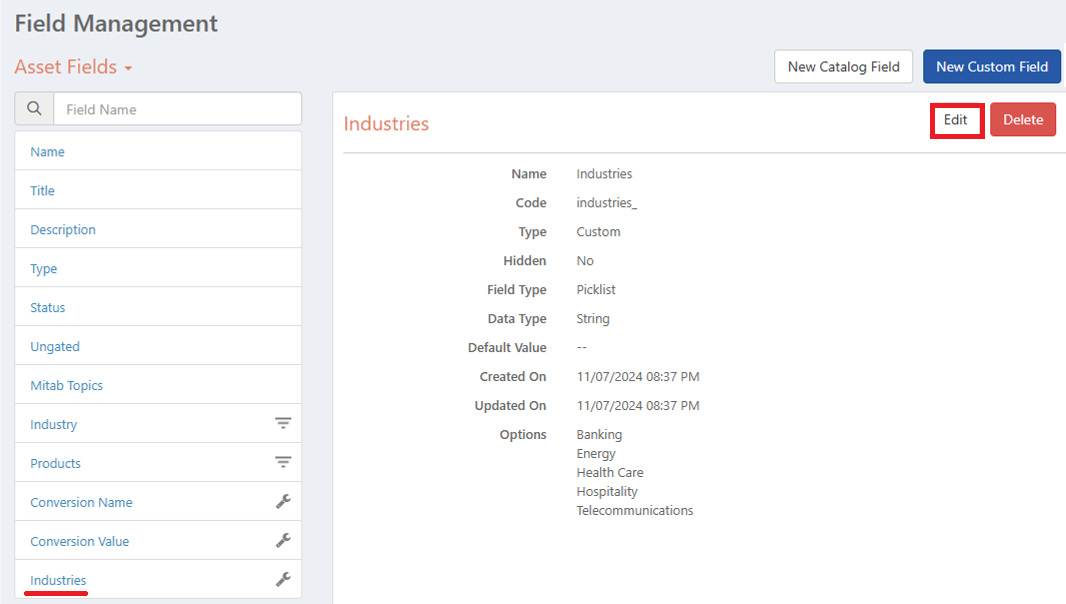This screenshot has height=604, width=1066.
Task: Click the Field Management page title
Action: pos(116,24)
